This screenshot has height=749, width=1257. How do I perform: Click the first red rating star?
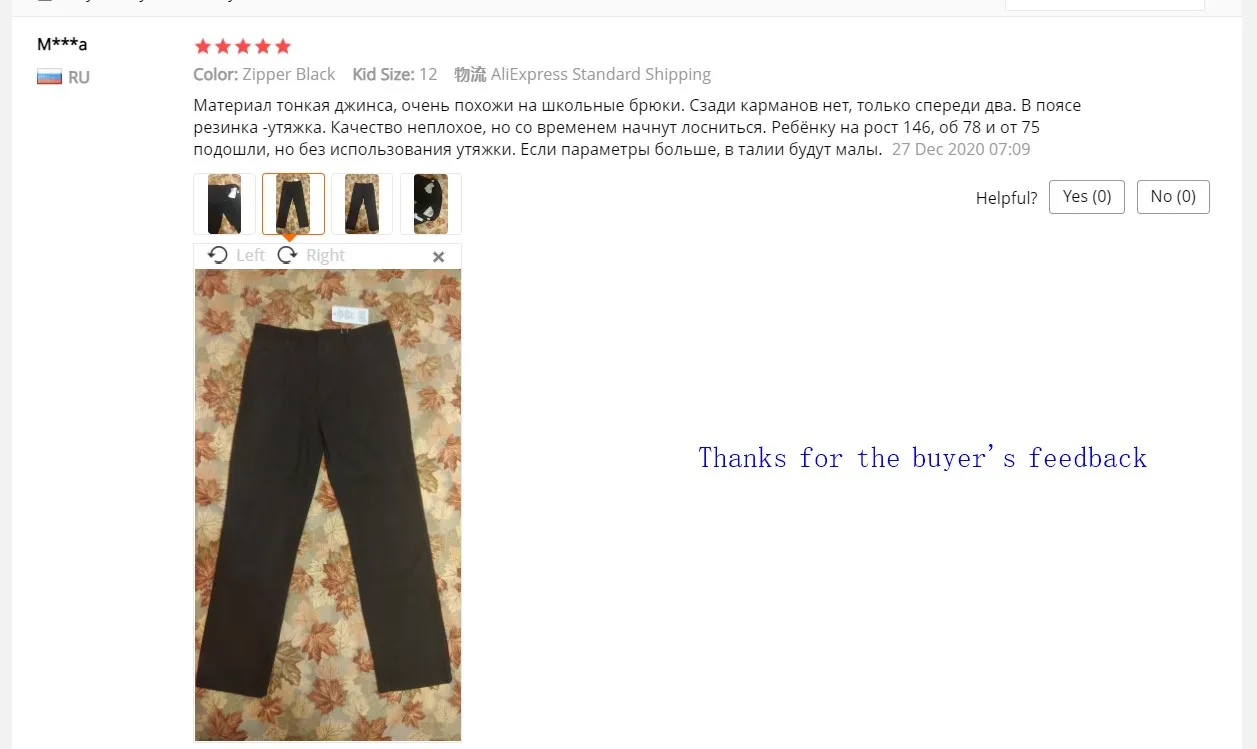coord(203,46)
